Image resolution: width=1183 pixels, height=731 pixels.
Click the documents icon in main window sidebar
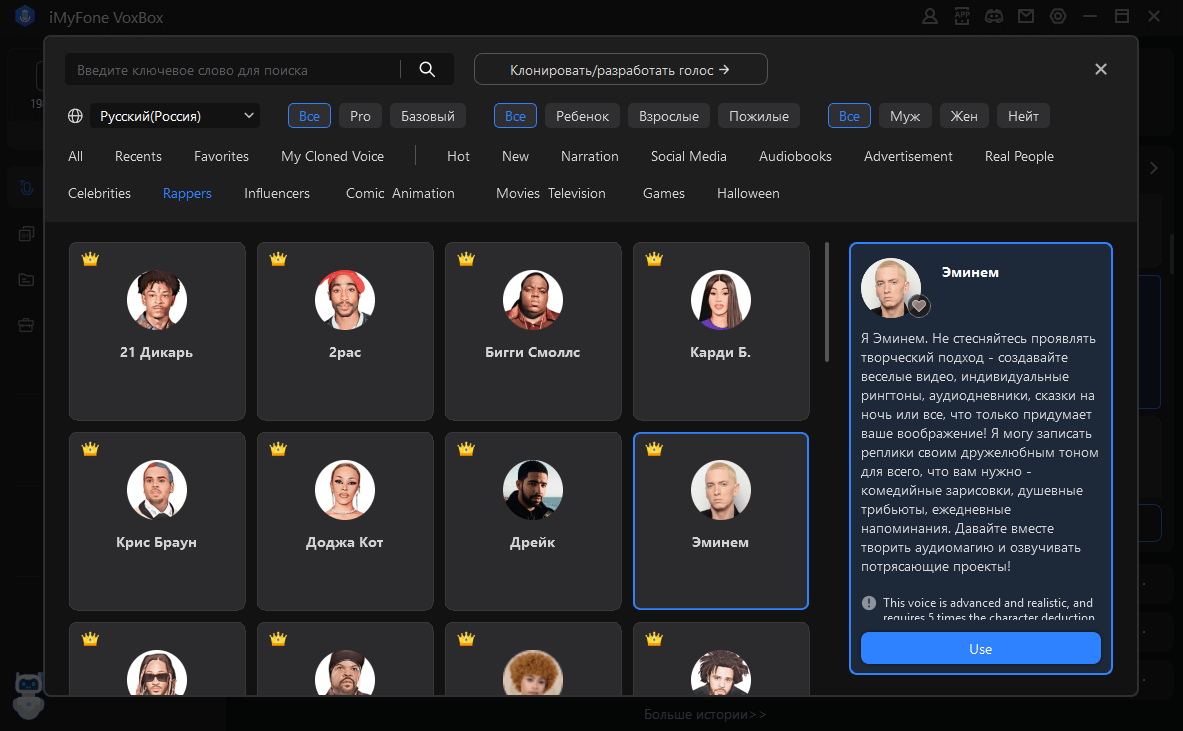[26, 234]
